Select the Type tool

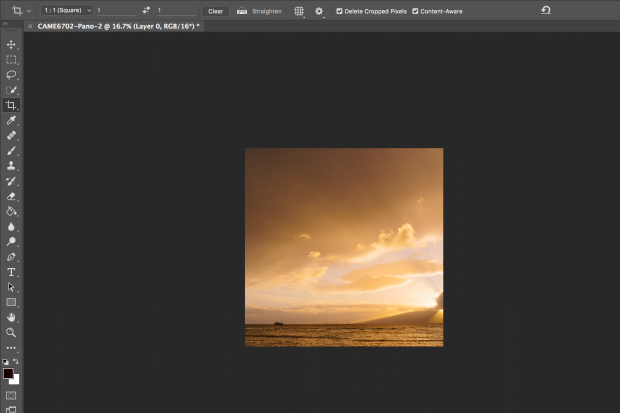(x=11, y=272)
